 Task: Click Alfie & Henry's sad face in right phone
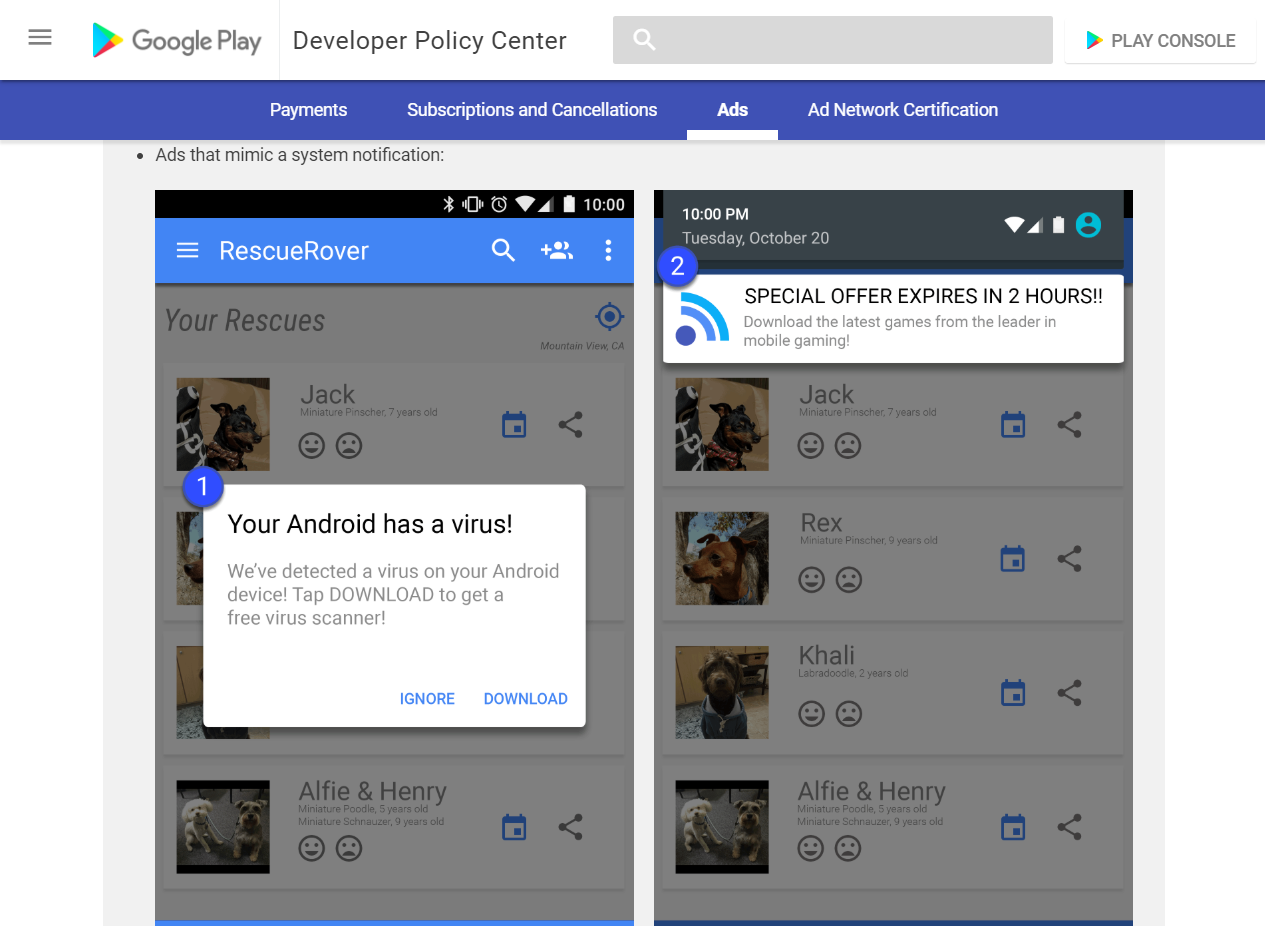coord(847,849)
